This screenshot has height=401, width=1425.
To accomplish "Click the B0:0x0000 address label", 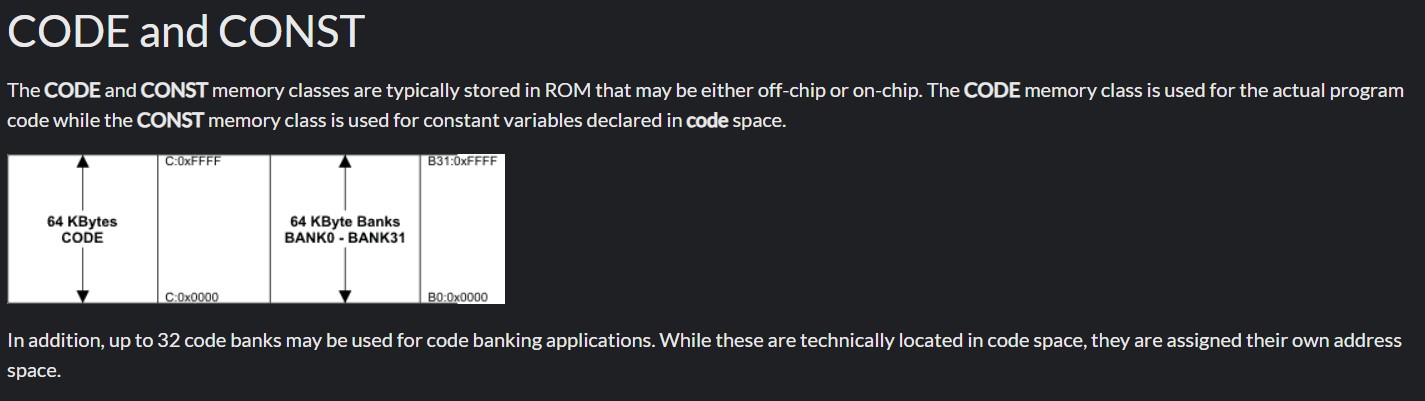I will (458, 297).
